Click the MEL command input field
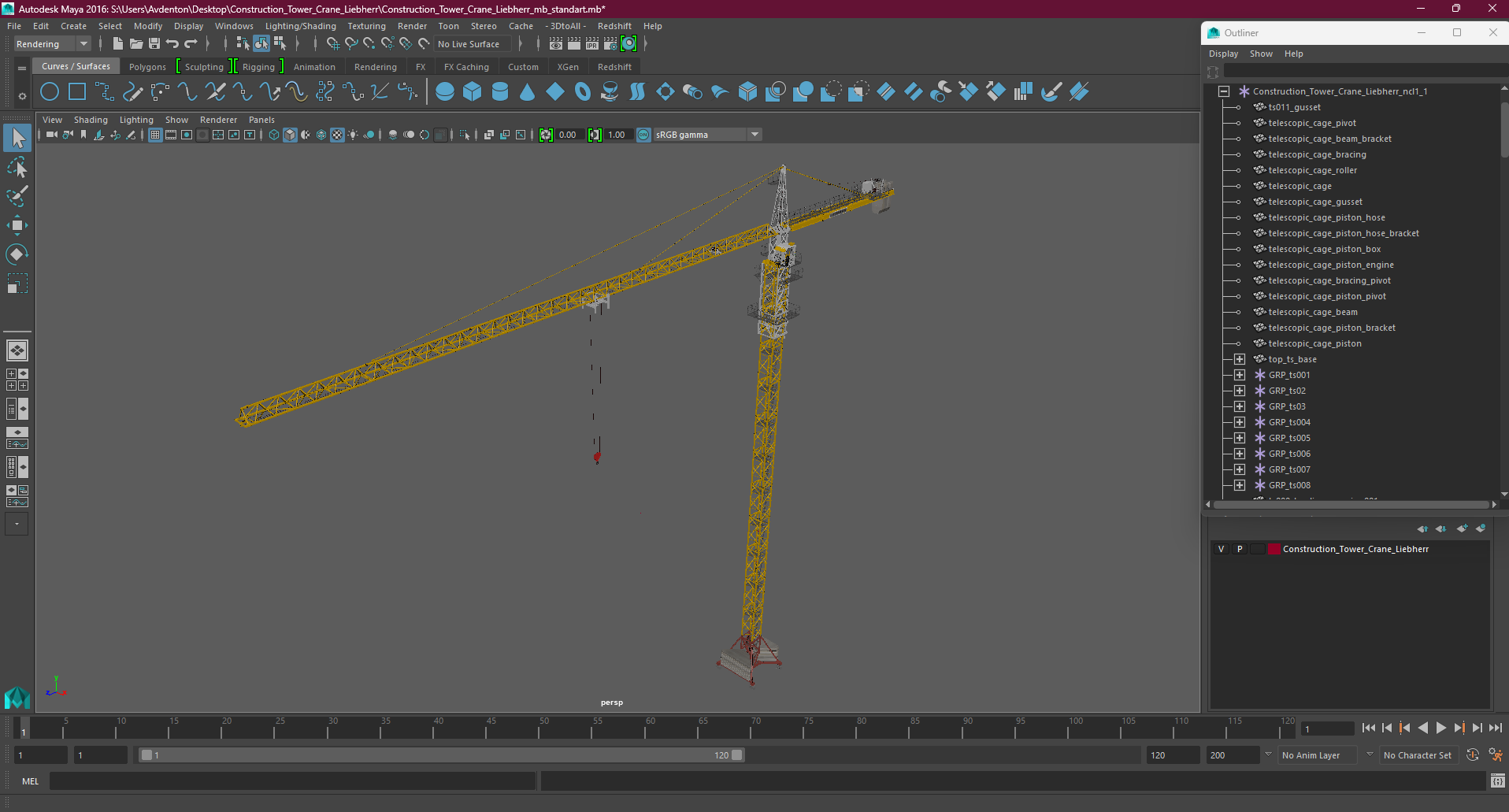This screenshot has height=812, width=1509. tap(292, 781)
